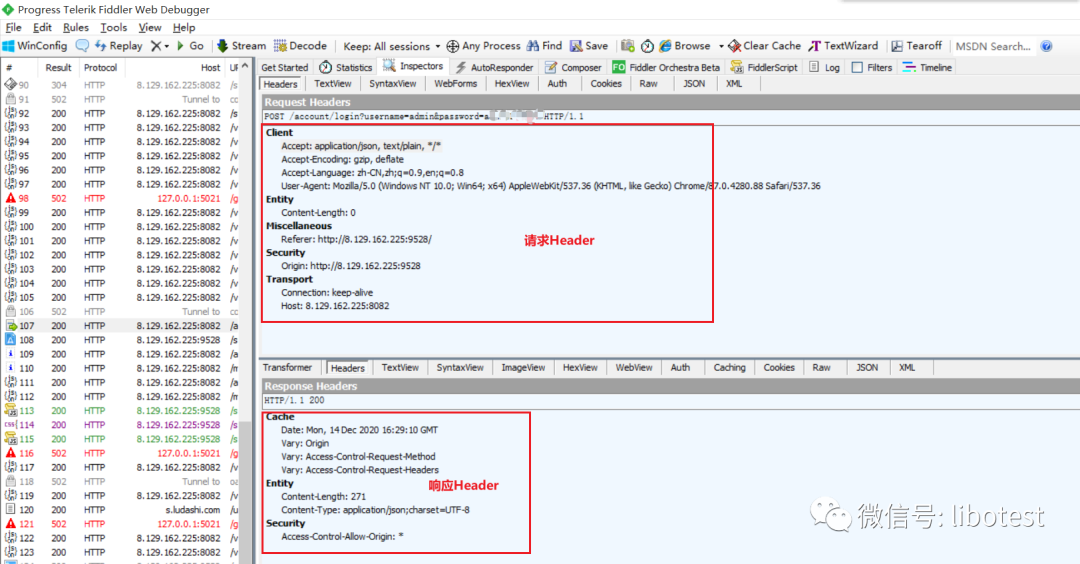The width and height of the screenshot is (1080, 564).
Task: Switch to the Get Started tab
Action: point(284,67)
